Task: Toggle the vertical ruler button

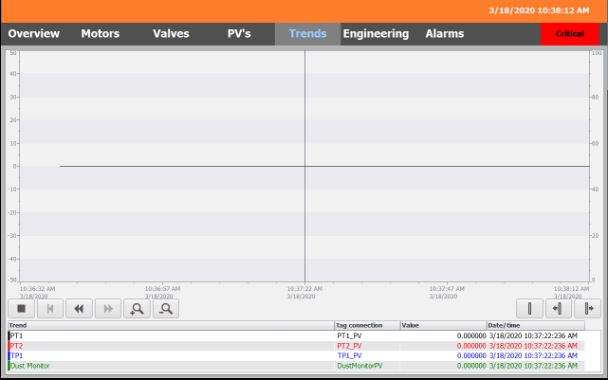Action: (x=529, y=309)
